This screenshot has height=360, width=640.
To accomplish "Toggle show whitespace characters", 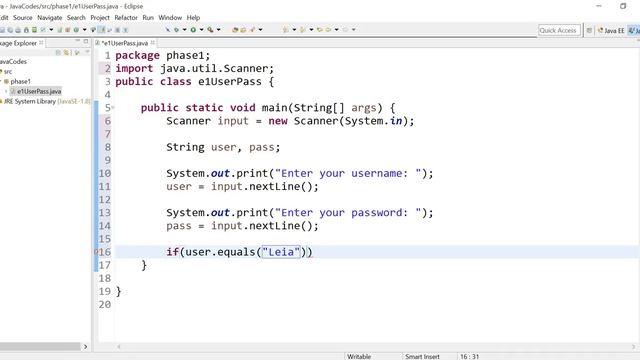I will pyautogui.click(x=125, y=30).
